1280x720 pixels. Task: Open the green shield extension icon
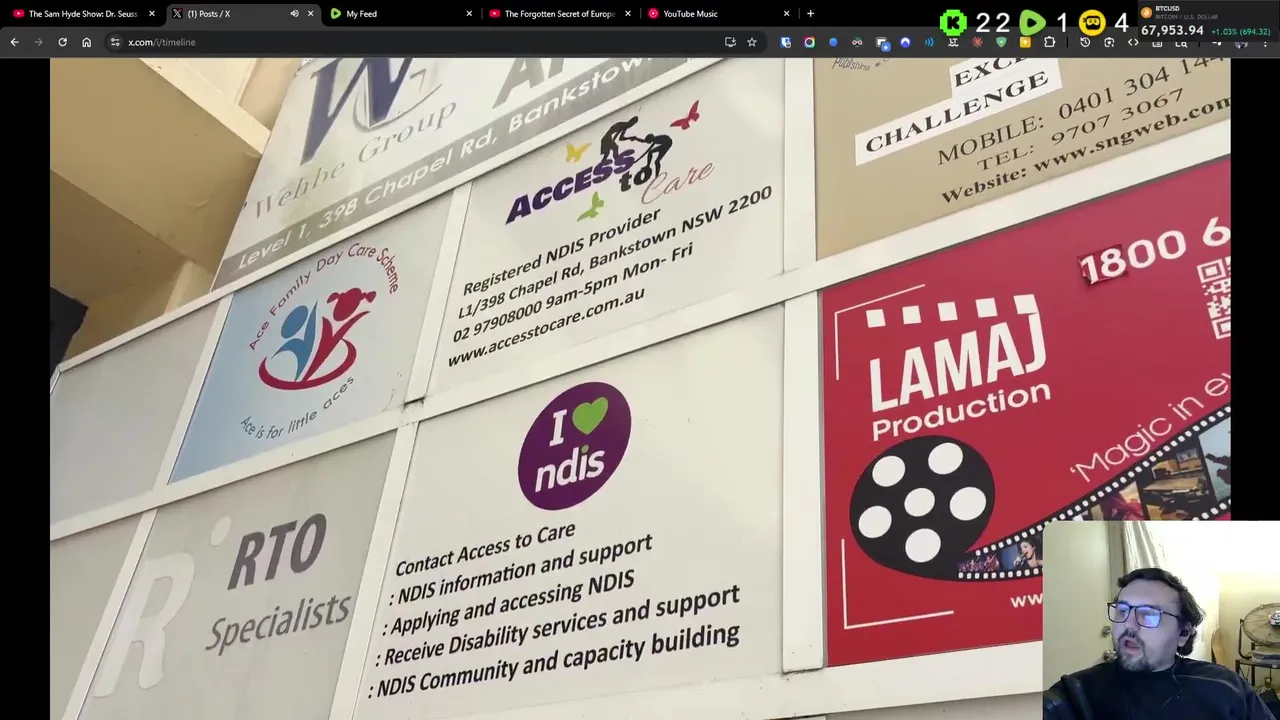pyautogui.click(x=1001, y=42)
